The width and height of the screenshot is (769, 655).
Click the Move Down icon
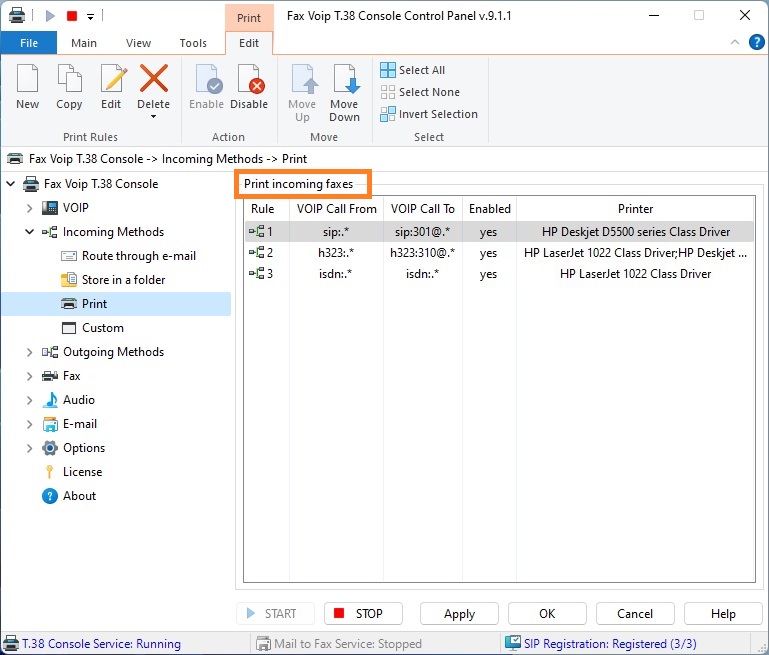[346, 78]
